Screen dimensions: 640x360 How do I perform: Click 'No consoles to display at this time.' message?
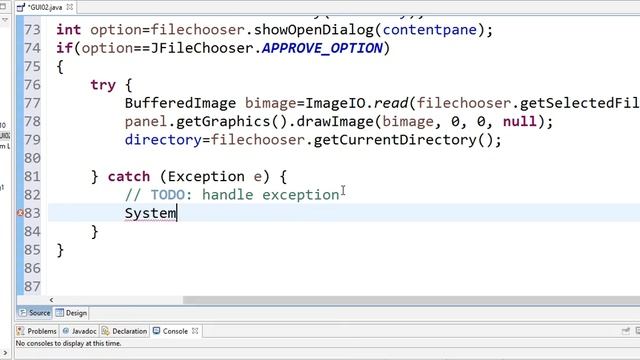coord(69,344)
